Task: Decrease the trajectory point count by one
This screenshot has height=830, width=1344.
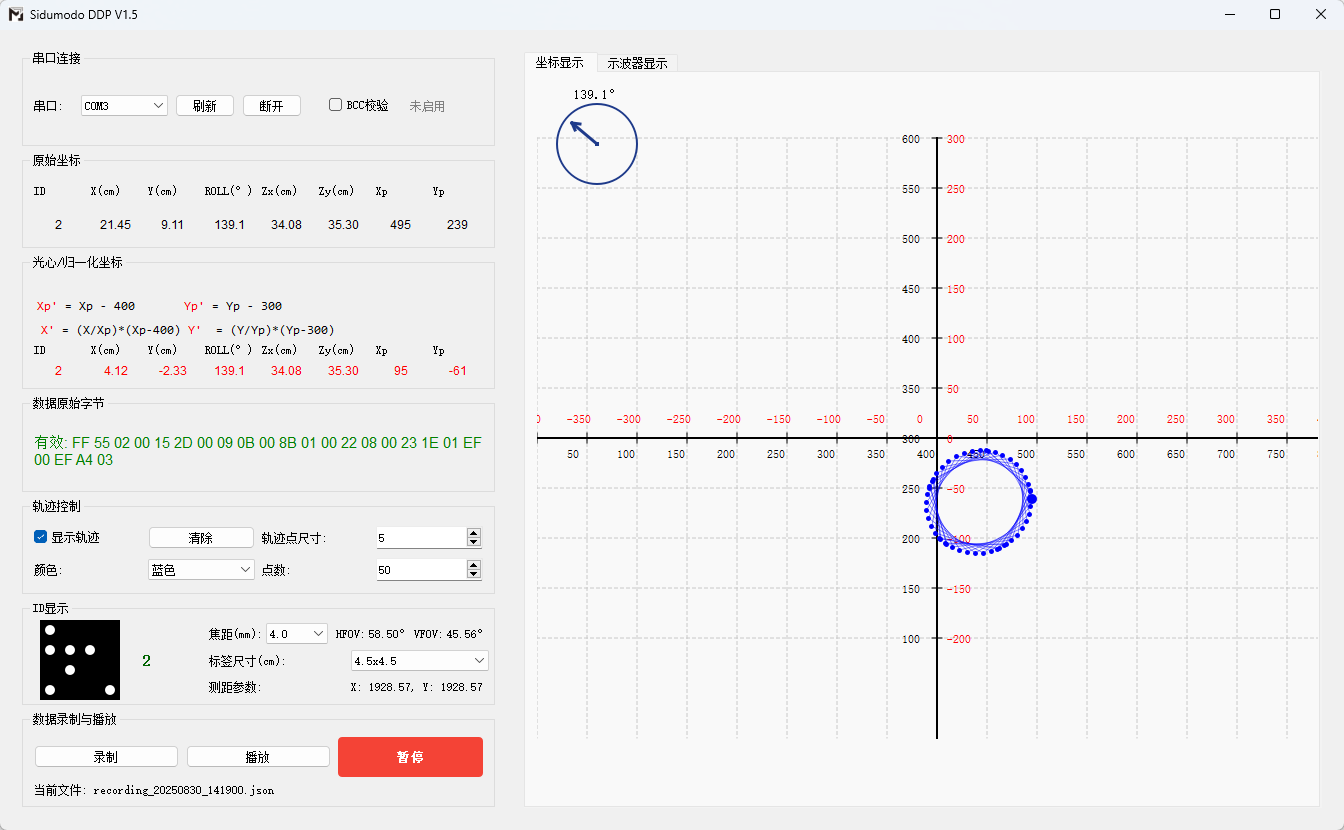Action: point(474,574)
